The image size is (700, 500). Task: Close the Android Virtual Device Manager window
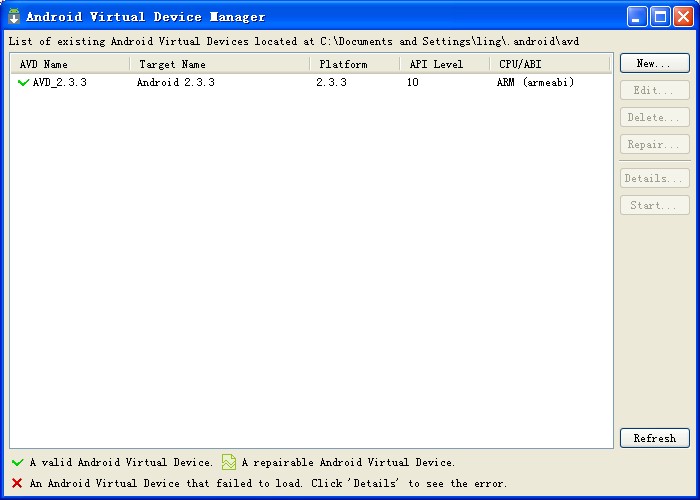click(683, 17)
